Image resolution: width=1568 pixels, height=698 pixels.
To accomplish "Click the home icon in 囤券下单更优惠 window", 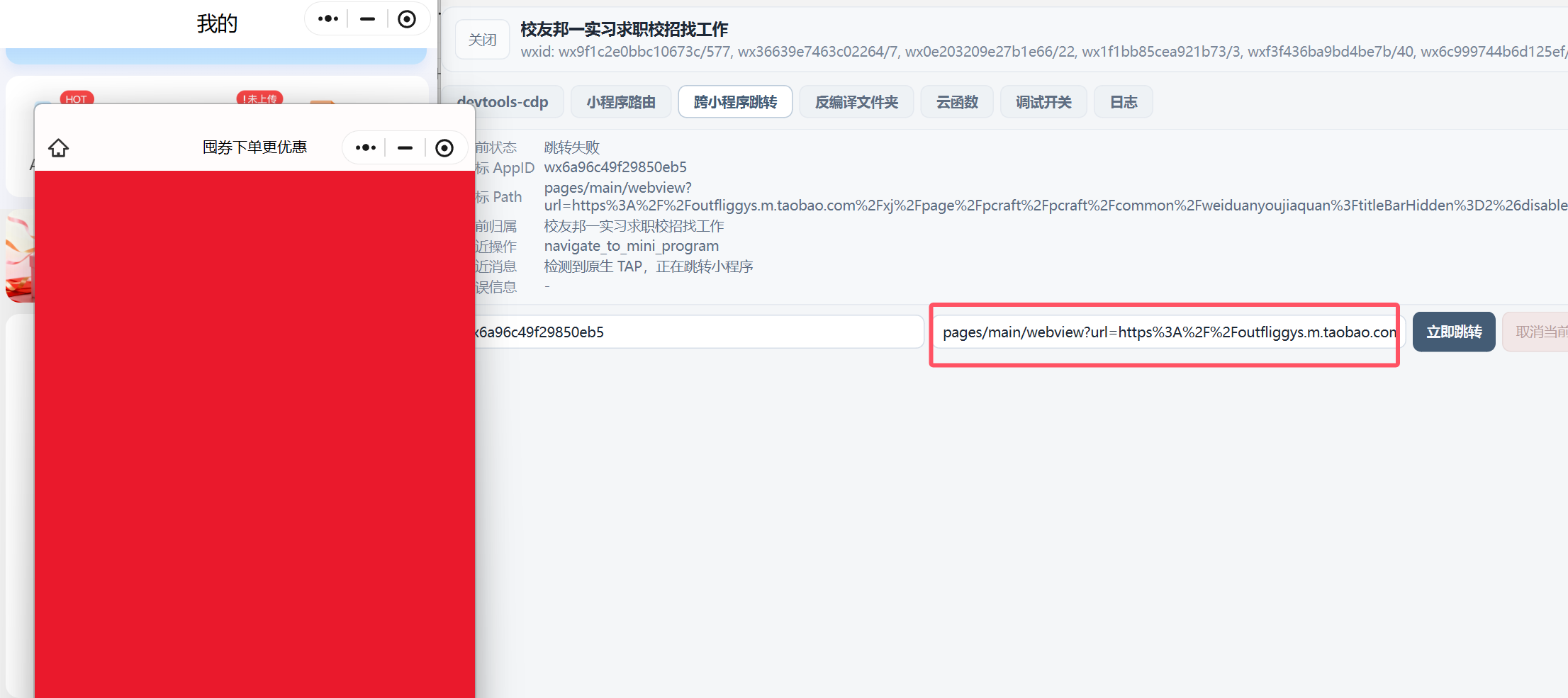I will pyautogui.click(x=58, y=147).
